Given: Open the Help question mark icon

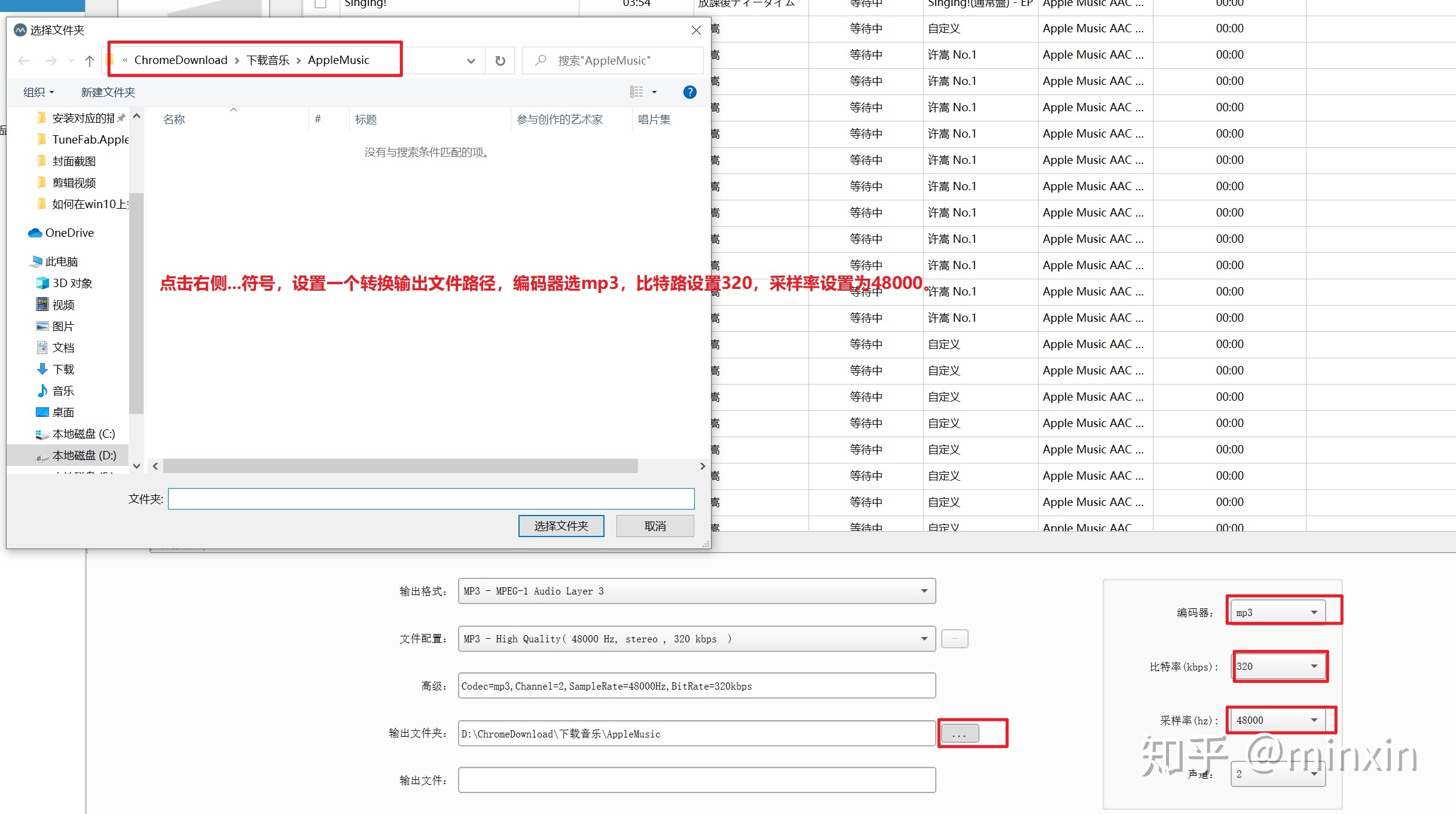Looking at the screenshot, I should click(689, 92).
